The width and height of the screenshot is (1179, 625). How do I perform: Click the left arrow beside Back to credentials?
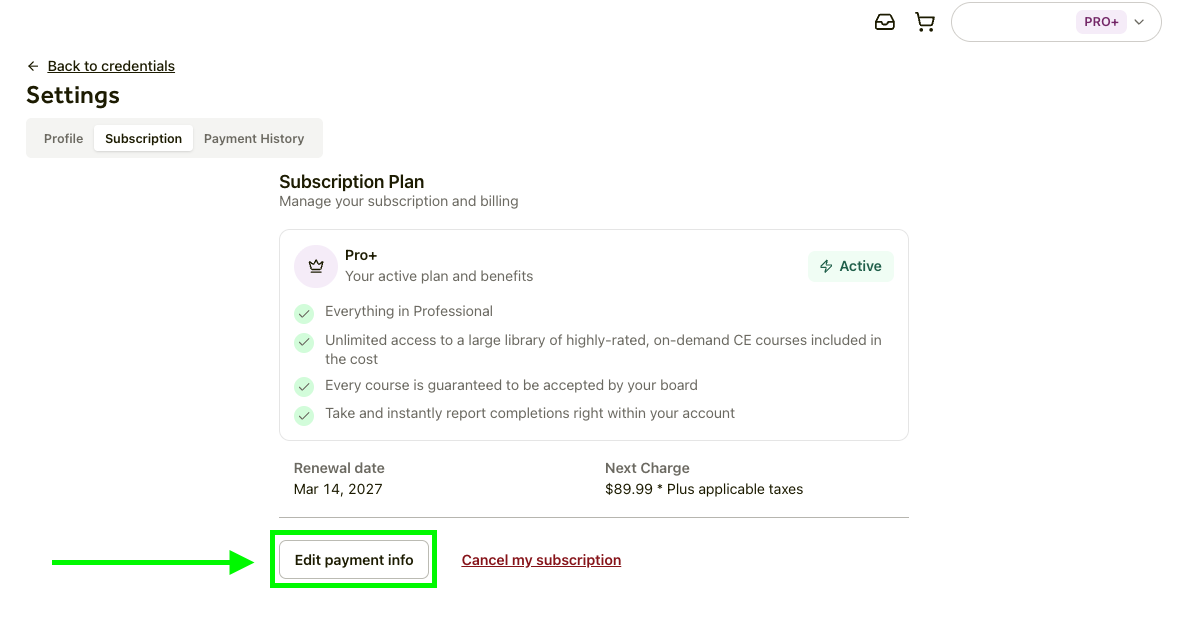(x=33, y=66)
